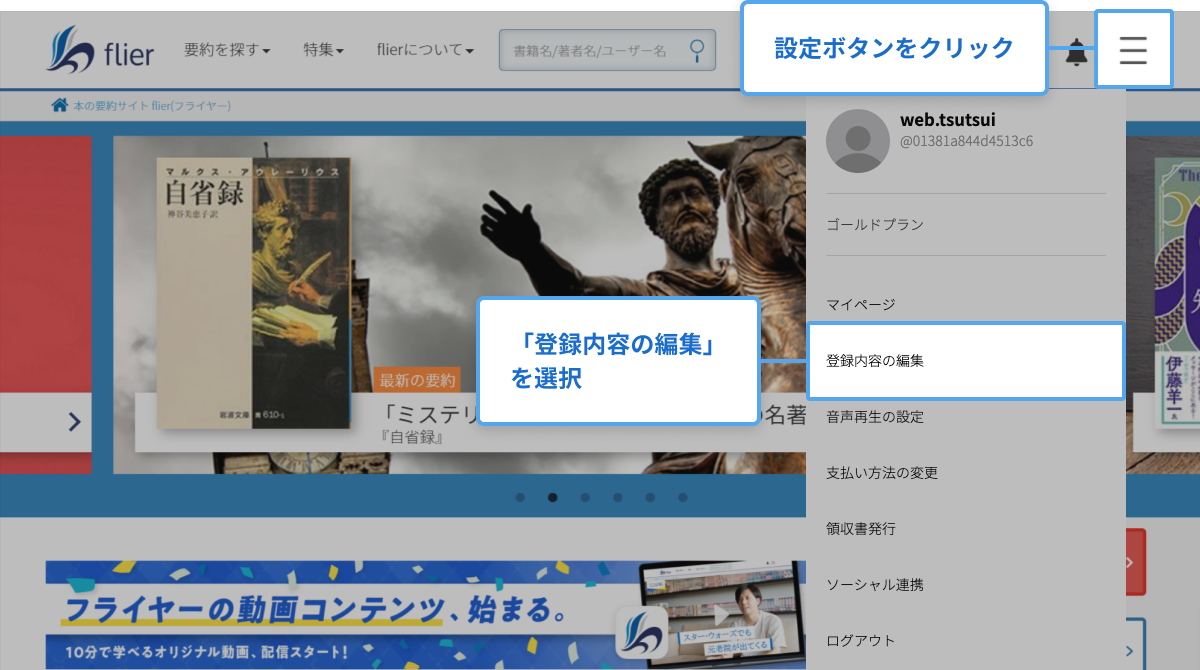This screenshot has width=1200, height=670.
Task: Click the 『自省録』 caption title
Action: click(x=412, y=438)
